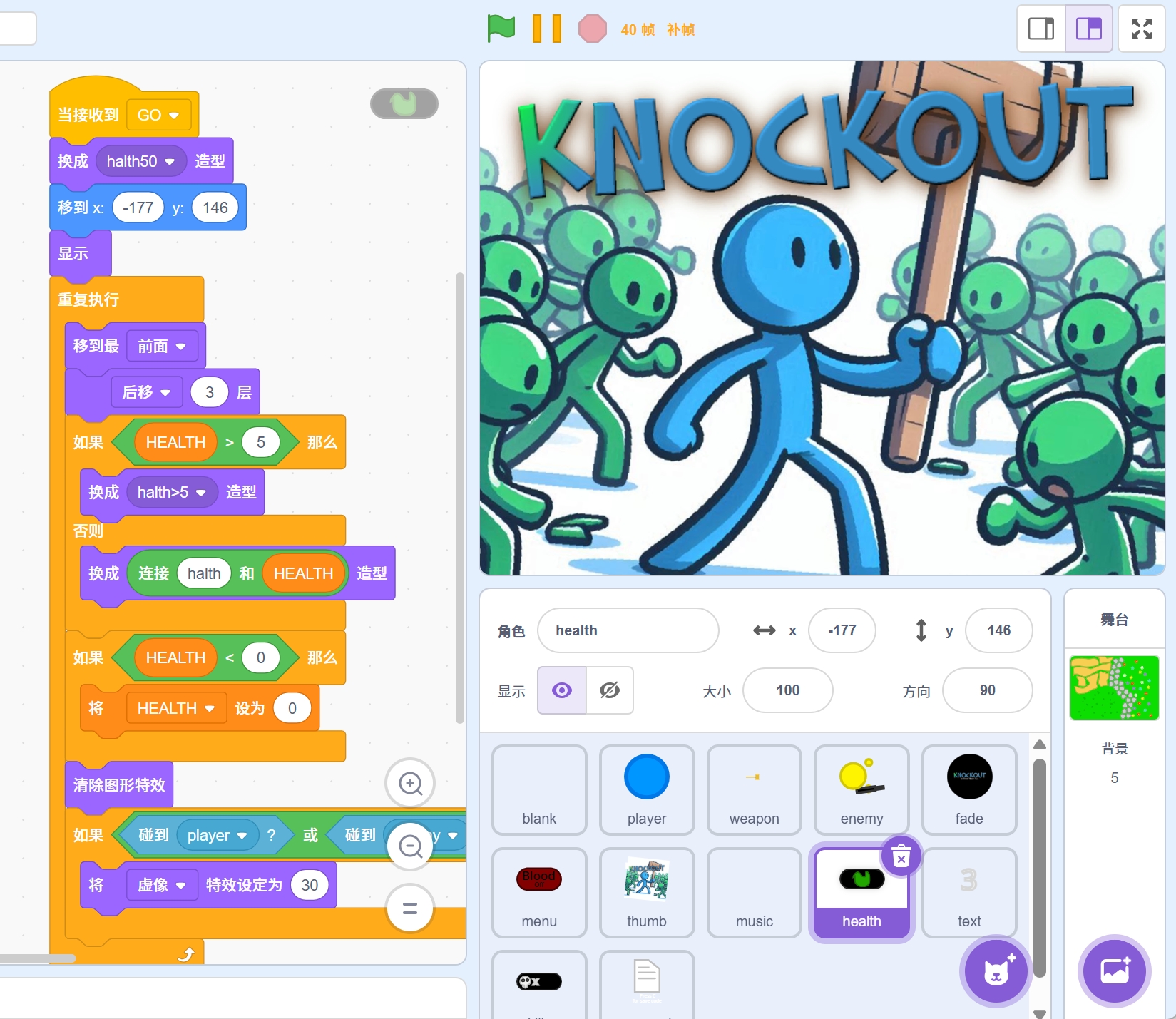Viewport: 1176px width, 1019px height.
Task: Open the add sprite cat button
Action: [996, 971]
